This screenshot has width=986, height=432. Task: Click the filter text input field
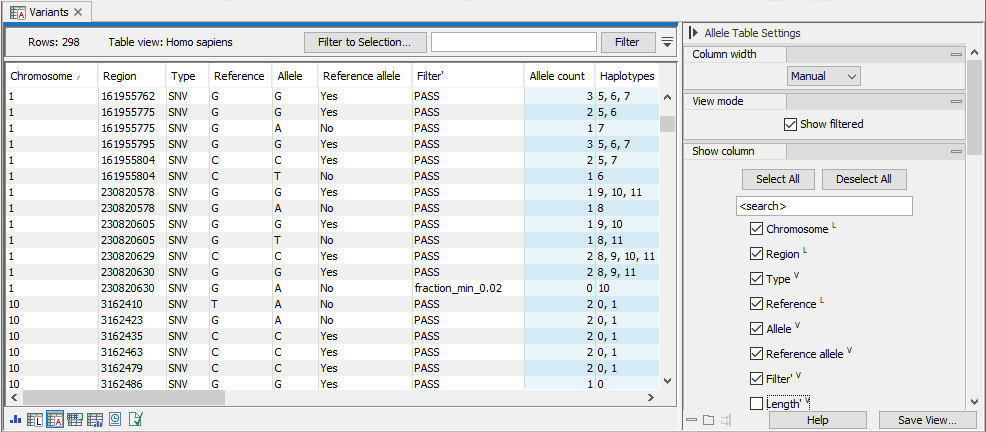point(514,42)
